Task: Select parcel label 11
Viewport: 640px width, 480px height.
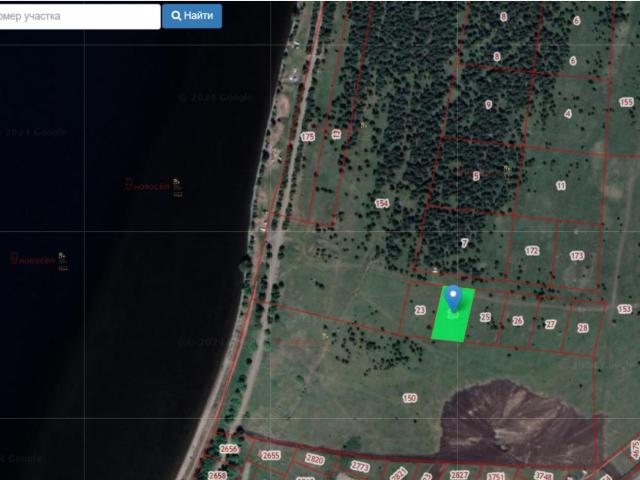Action: click(x=560, y=186)
